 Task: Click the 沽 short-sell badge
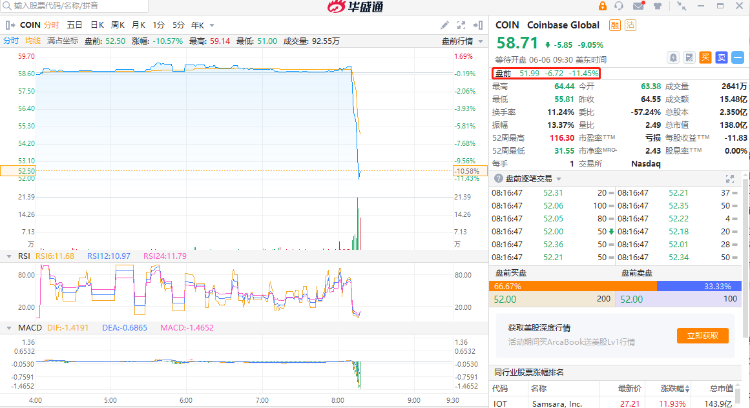click(x=630, y=25)
